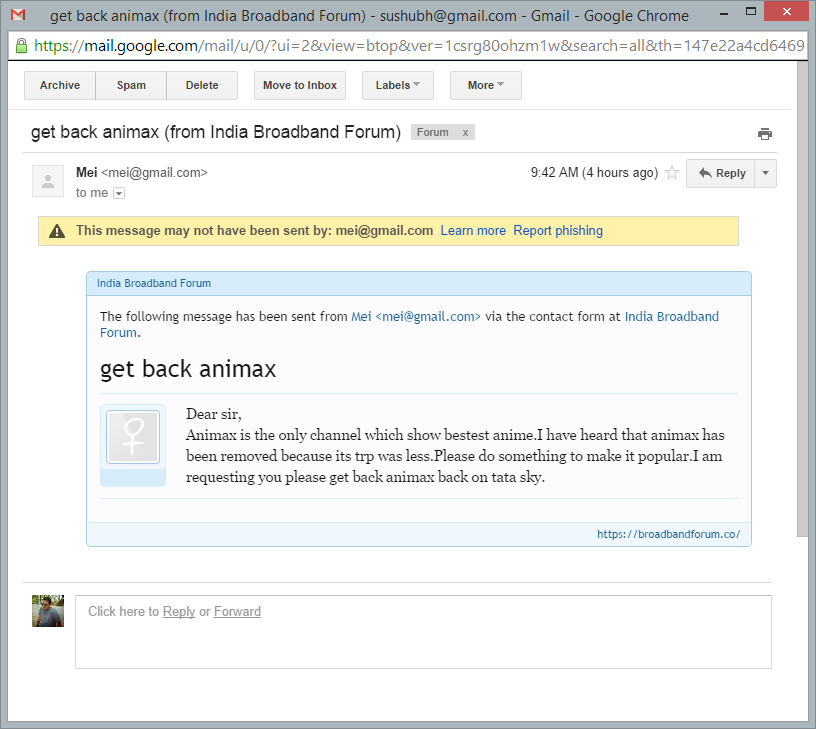Mark the message as Spam
Screen dimensions: 816x729
131,86
